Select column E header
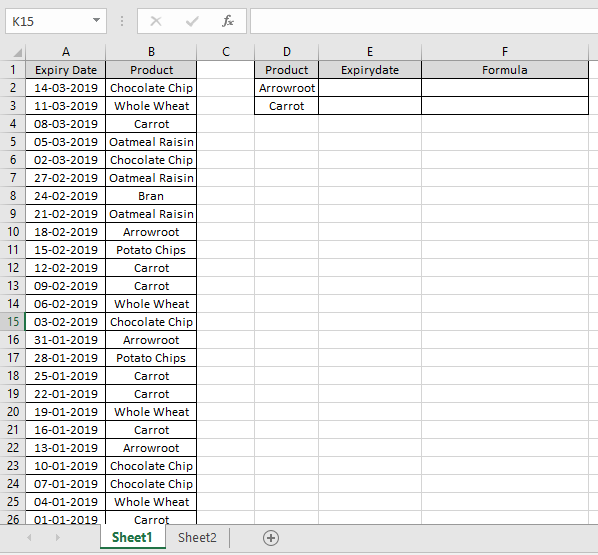The image size is (598, 555). pos(370,51)
